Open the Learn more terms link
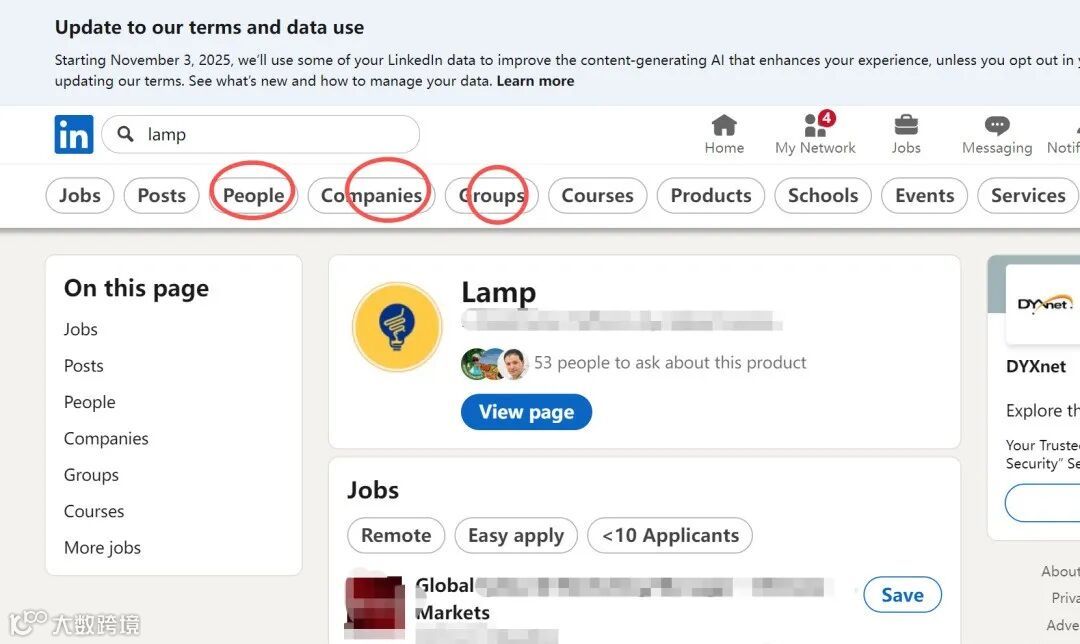Viewport: 1080px width, 644px height. tap(535, 81)
